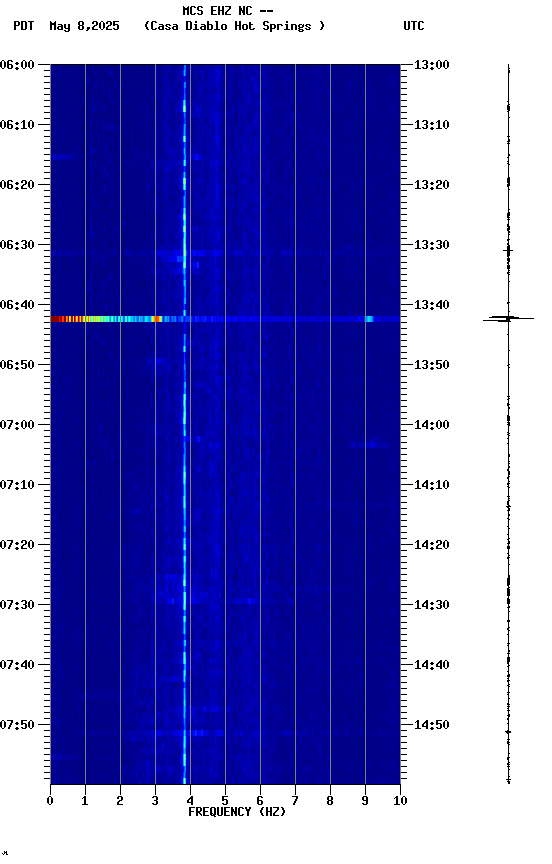Image resolution: width=552 pixels, height=864 pixels.
Task: Click the faint signal patch near 9 Hz after 14:00
Action: coord(370,444)
